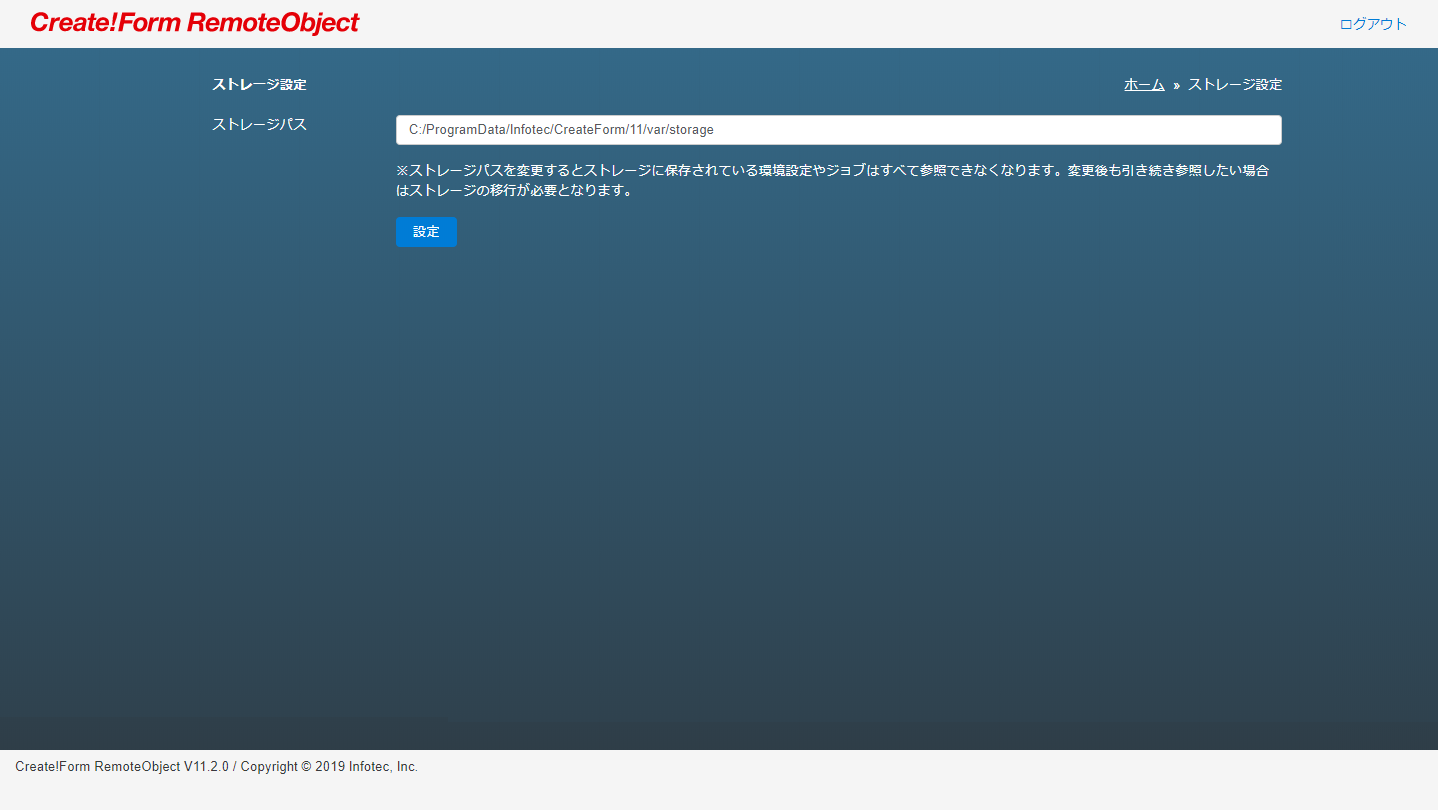Click the ストレージパス field label

[x=259, y=125]
